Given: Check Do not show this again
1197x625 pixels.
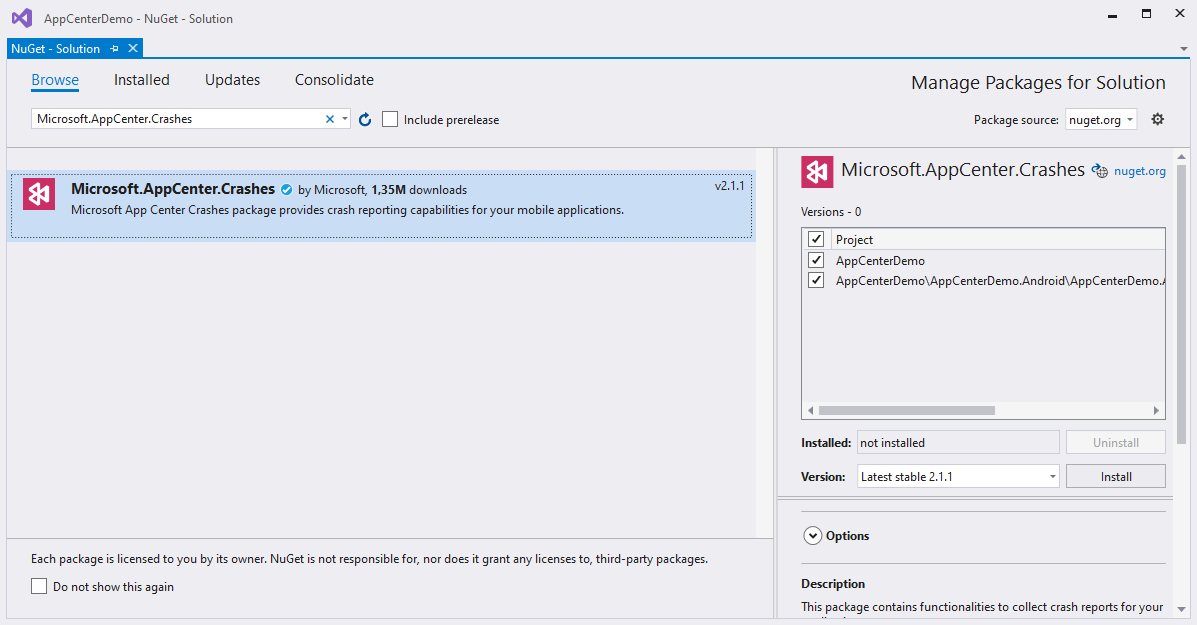Looking at the screenshot, I should tap(39, 587).
